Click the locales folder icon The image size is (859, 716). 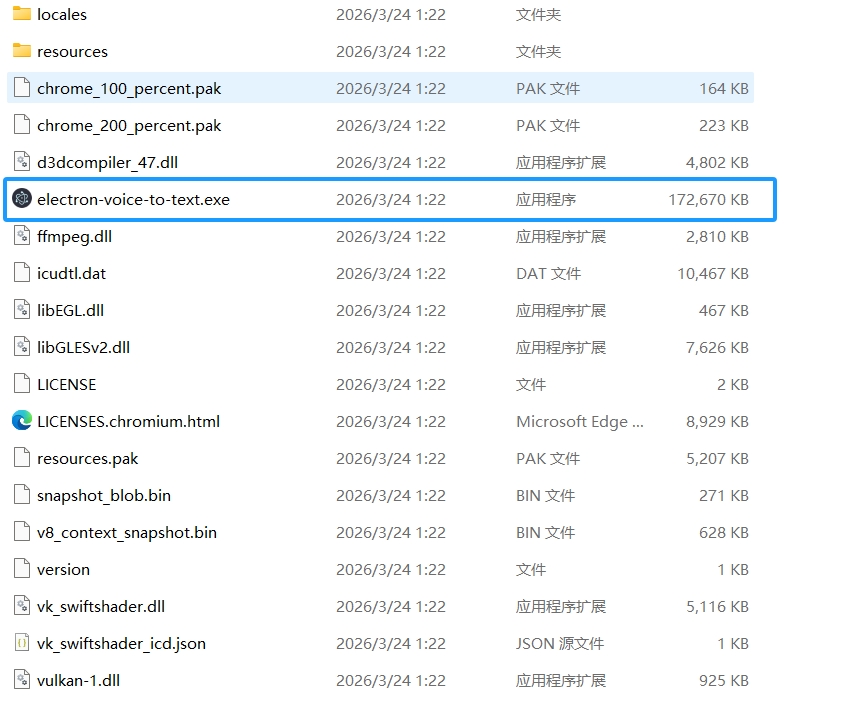coord(22,14)
